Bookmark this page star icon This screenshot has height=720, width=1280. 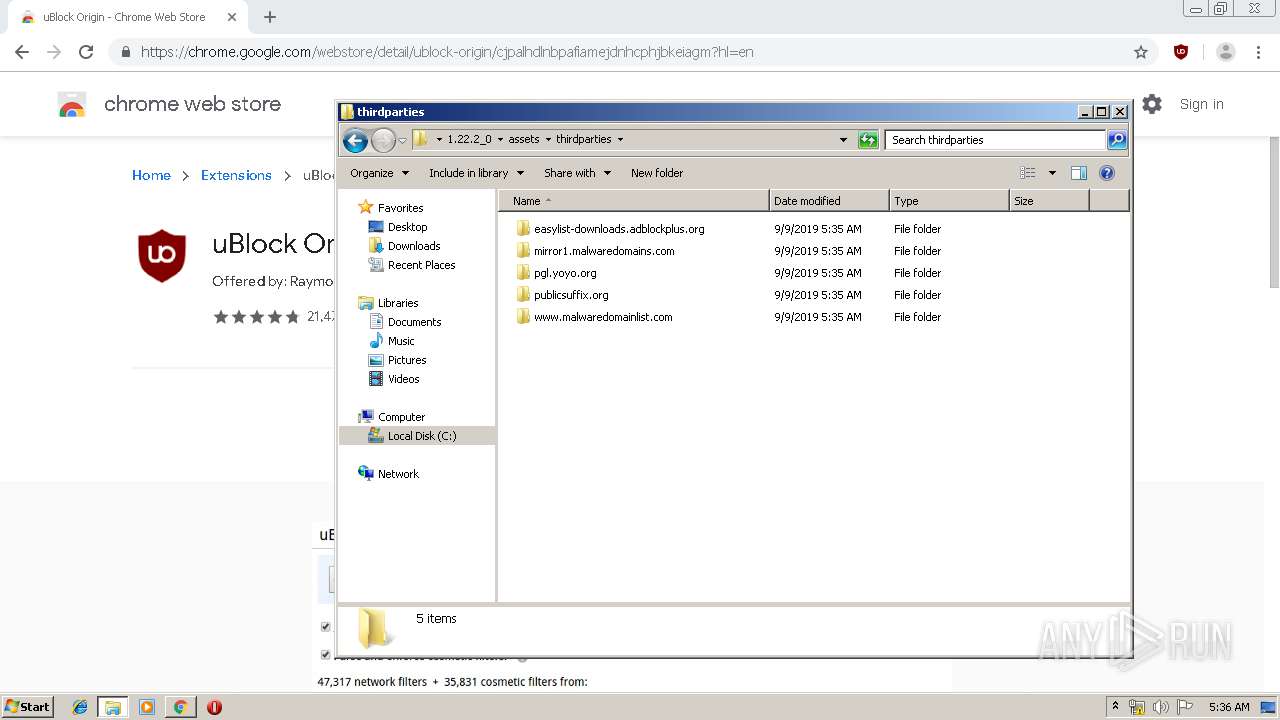tap(1140, 52)
